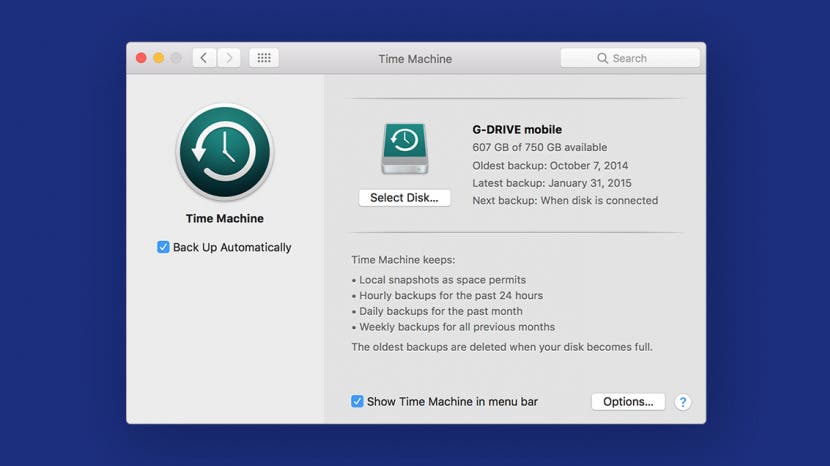Toggle the Back Up Automatically checkbox

[x=163, y=247]
